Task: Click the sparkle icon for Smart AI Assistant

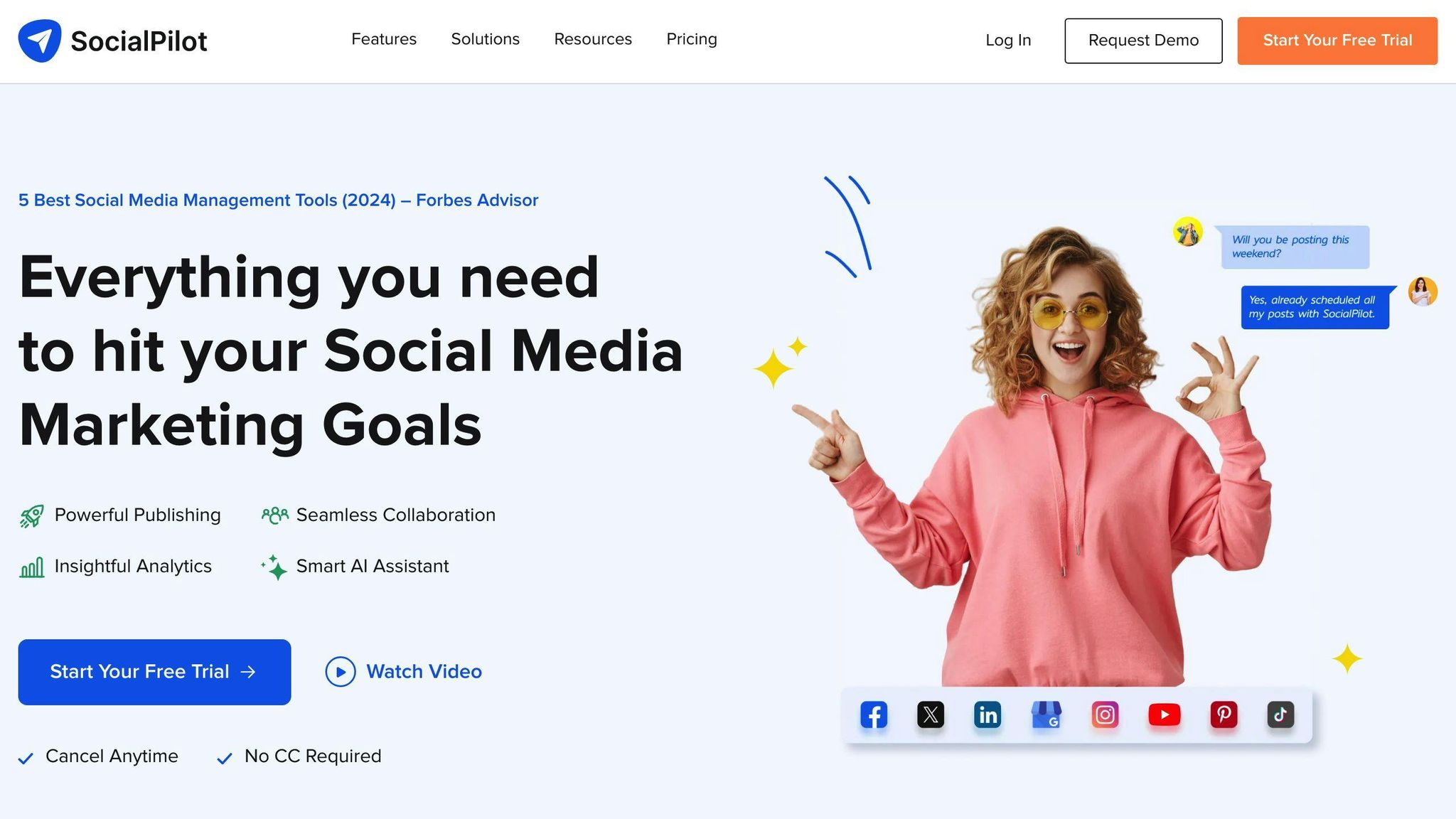Action: [274, 567]
